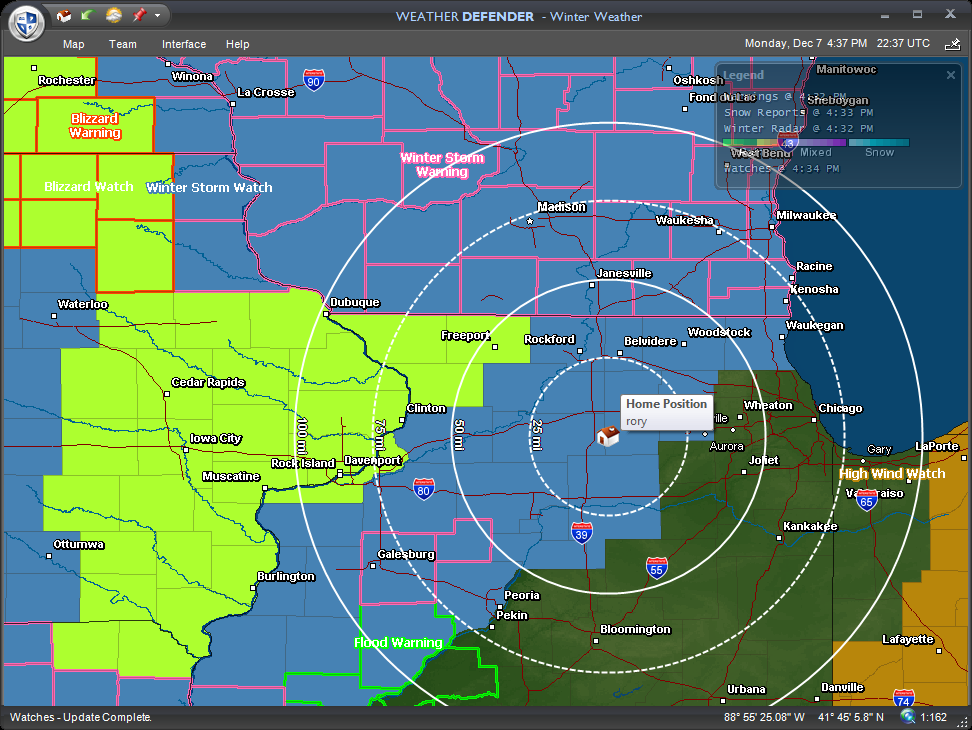
Task: Click the 22:37 UTC clock text
Action: 903,43
